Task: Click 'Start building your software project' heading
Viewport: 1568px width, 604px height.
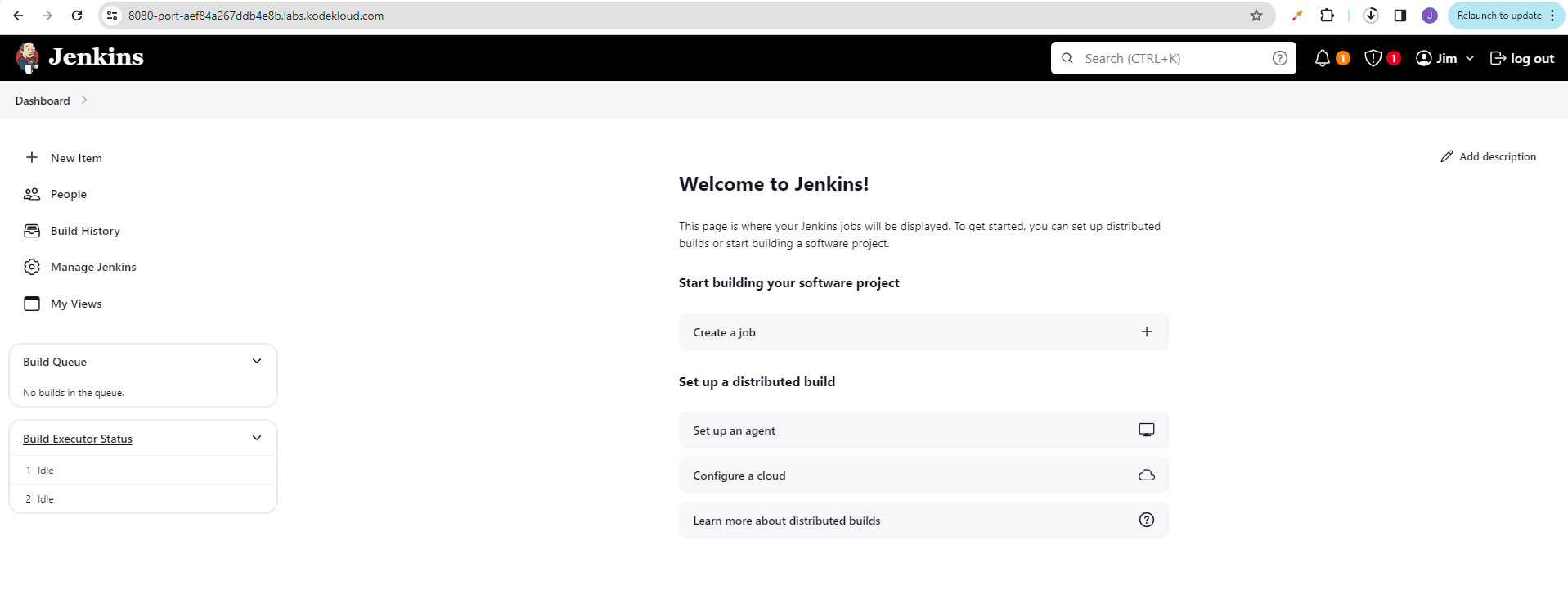Action: (789, 282)
